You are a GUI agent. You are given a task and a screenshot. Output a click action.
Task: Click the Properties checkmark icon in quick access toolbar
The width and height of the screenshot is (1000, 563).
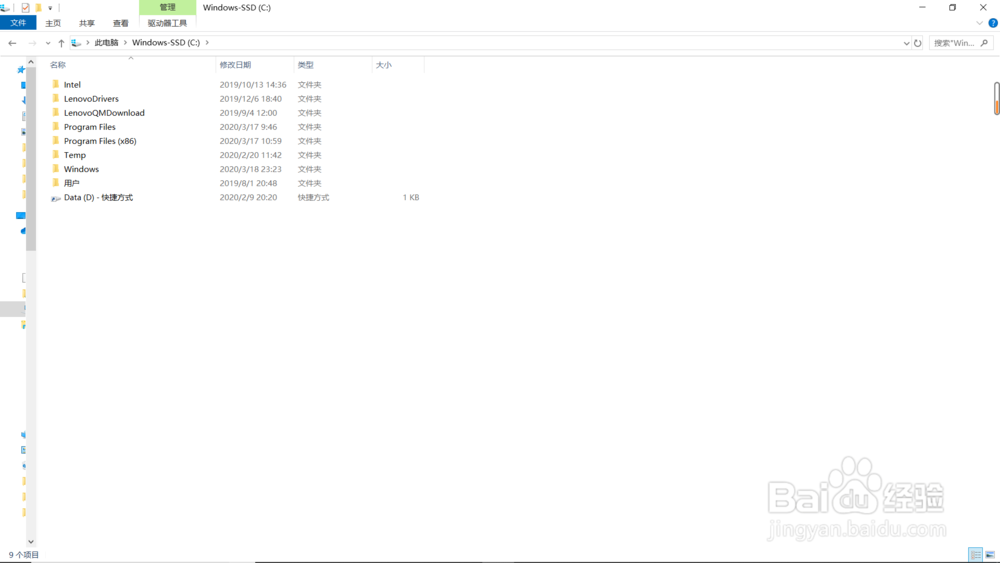[26, 8]
